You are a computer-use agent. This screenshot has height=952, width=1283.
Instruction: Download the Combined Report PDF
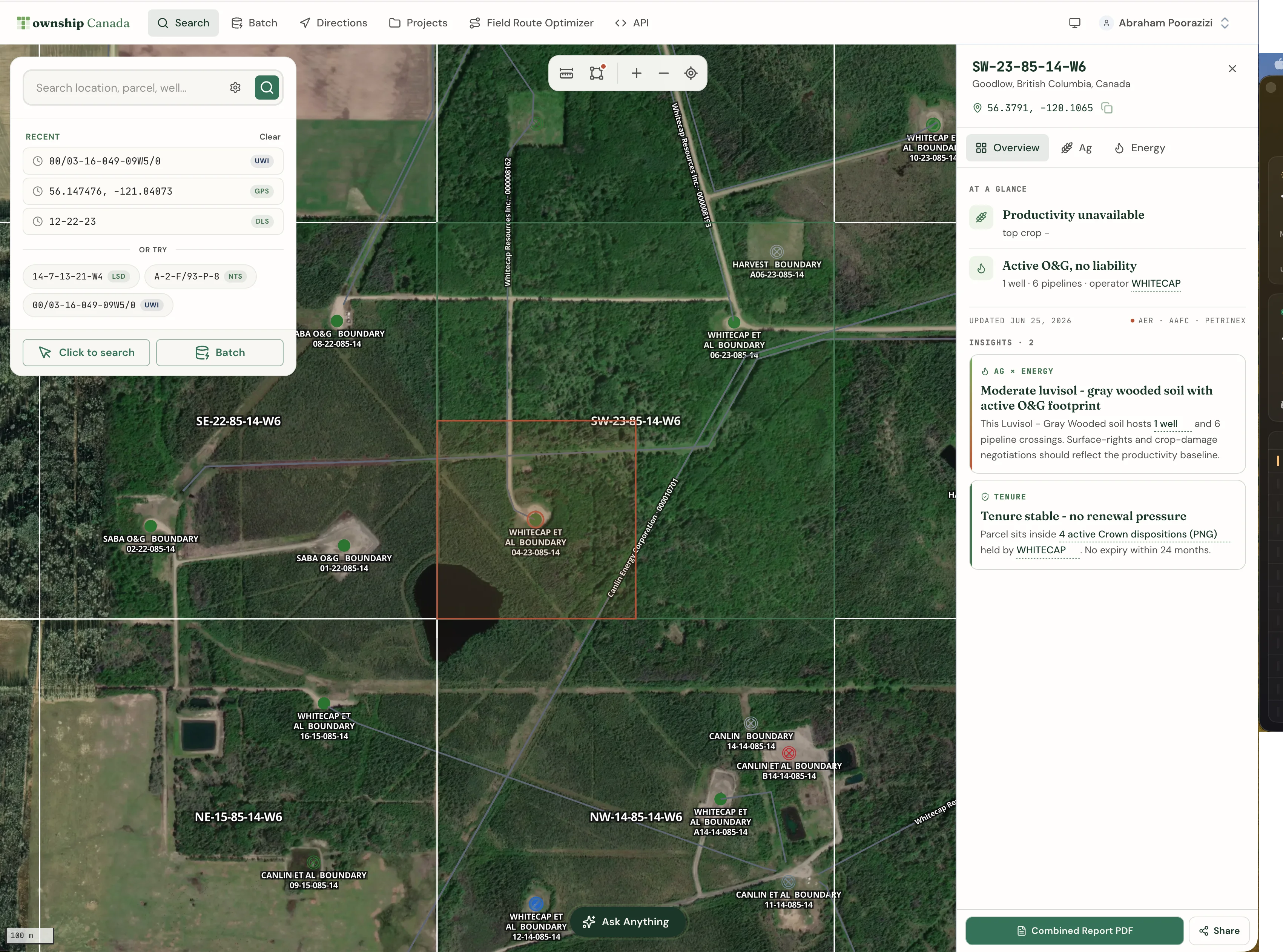click(x=1074, y=931)
